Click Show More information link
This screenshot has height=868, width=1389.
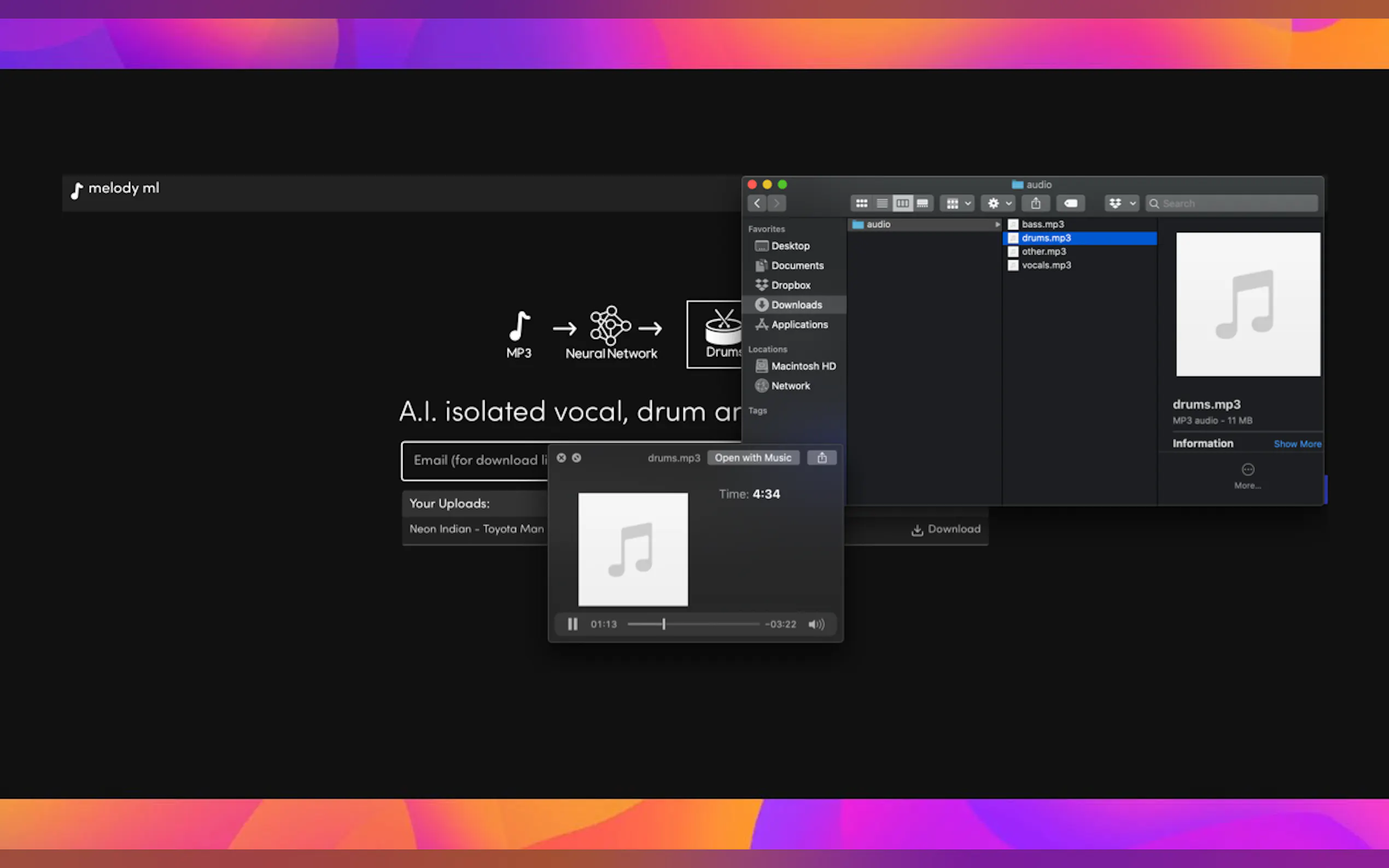tap(1297, 444)
